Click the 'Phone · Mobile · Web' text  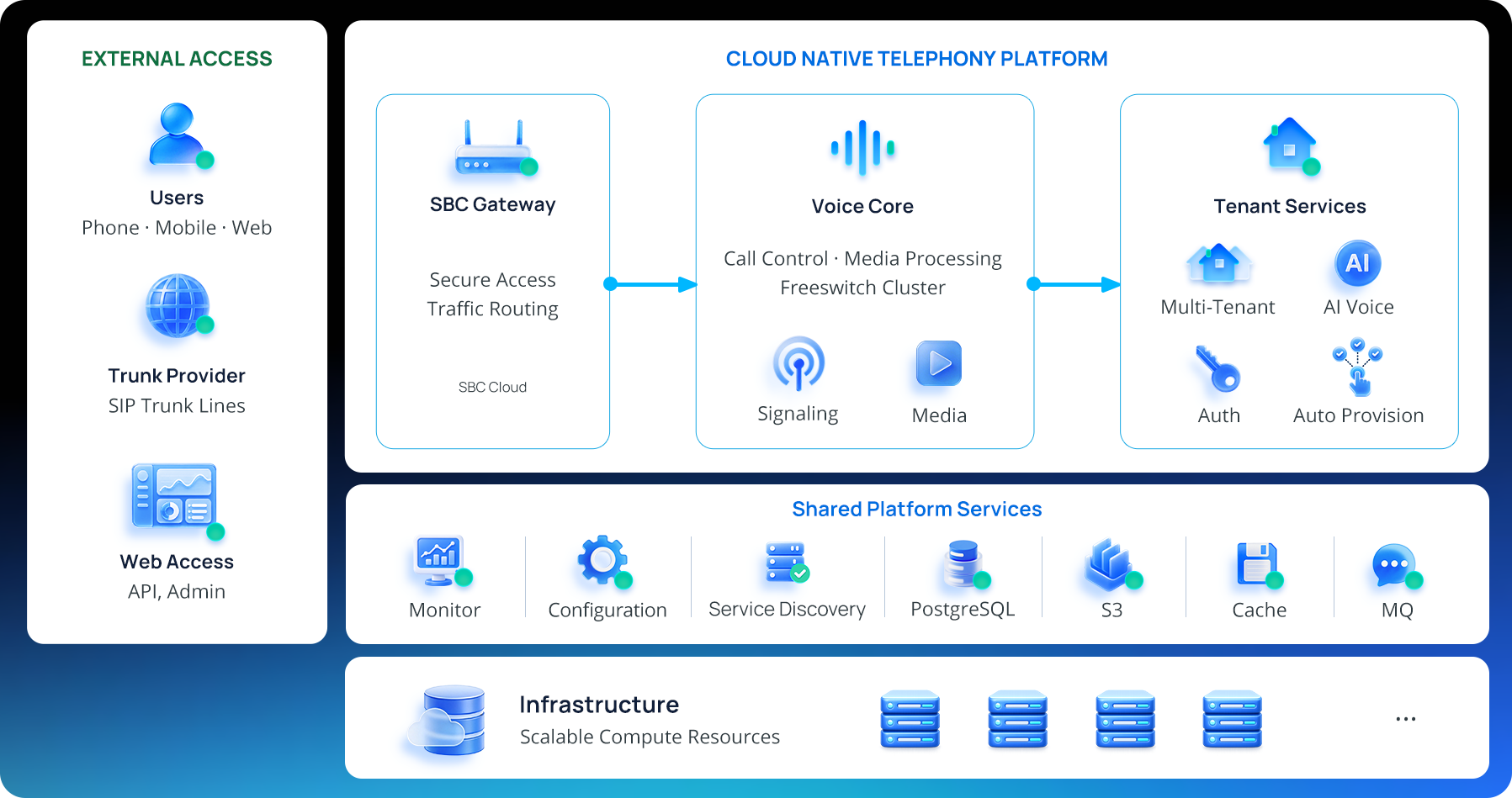click(x=177, y=228)
